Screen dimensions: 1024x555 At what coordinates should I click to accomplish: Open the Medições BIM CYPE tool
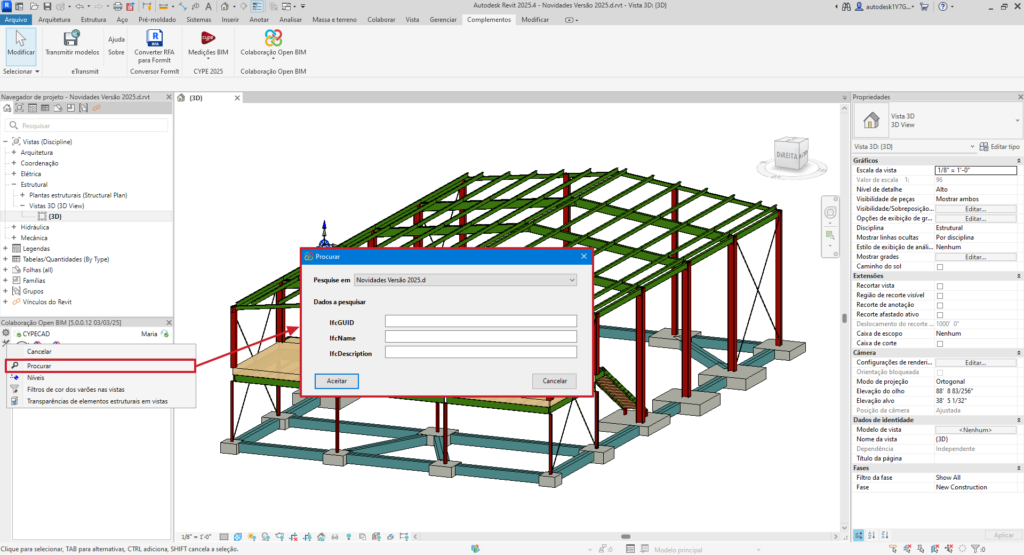click(208, 43)
